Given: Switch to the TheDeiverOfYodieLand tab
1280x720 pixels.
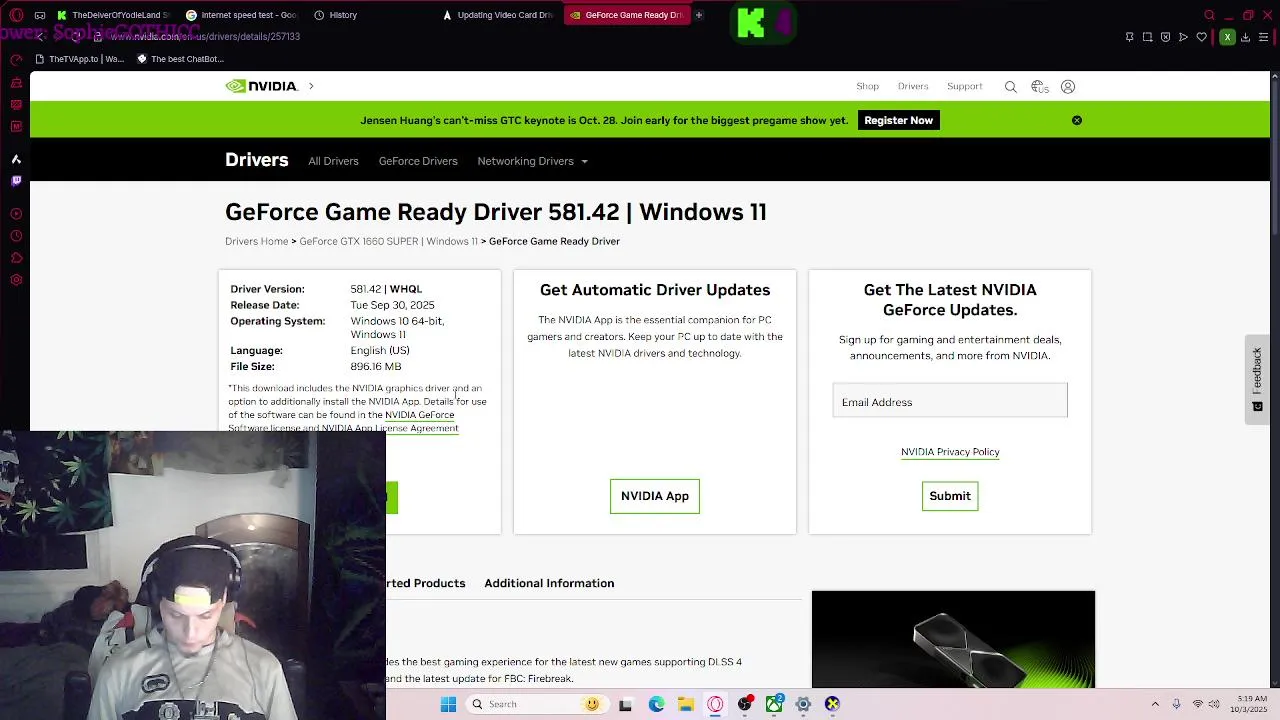Looking at the screenshot, I should (114, 15).
